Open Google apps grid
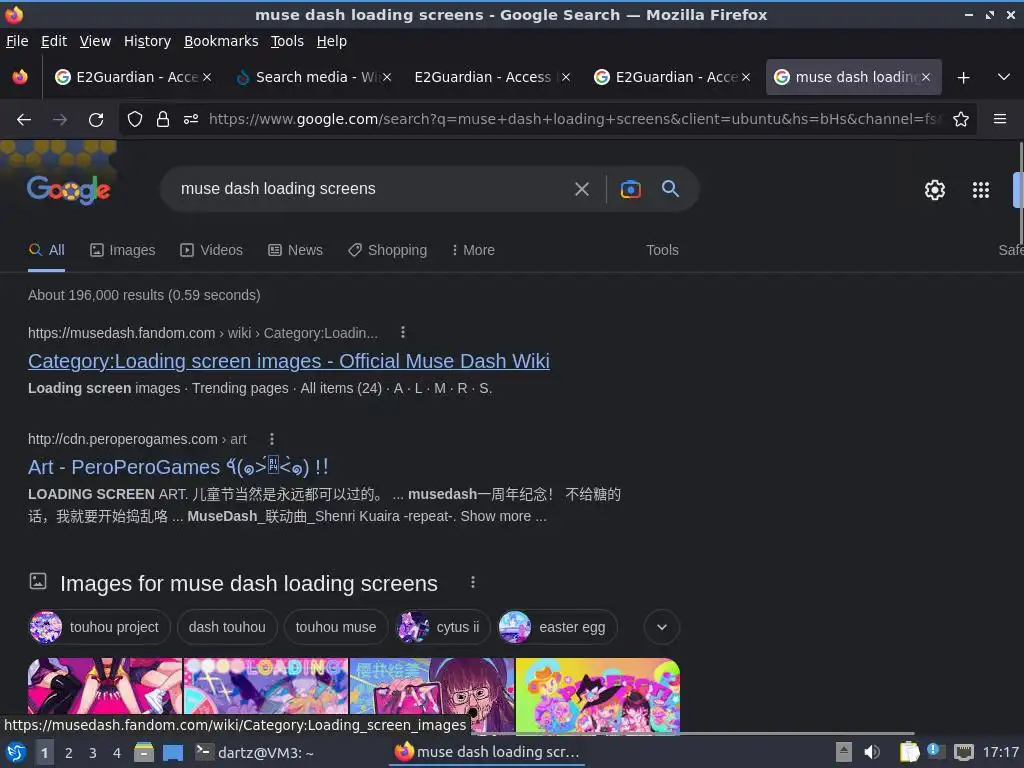 (x=981, y=190)
